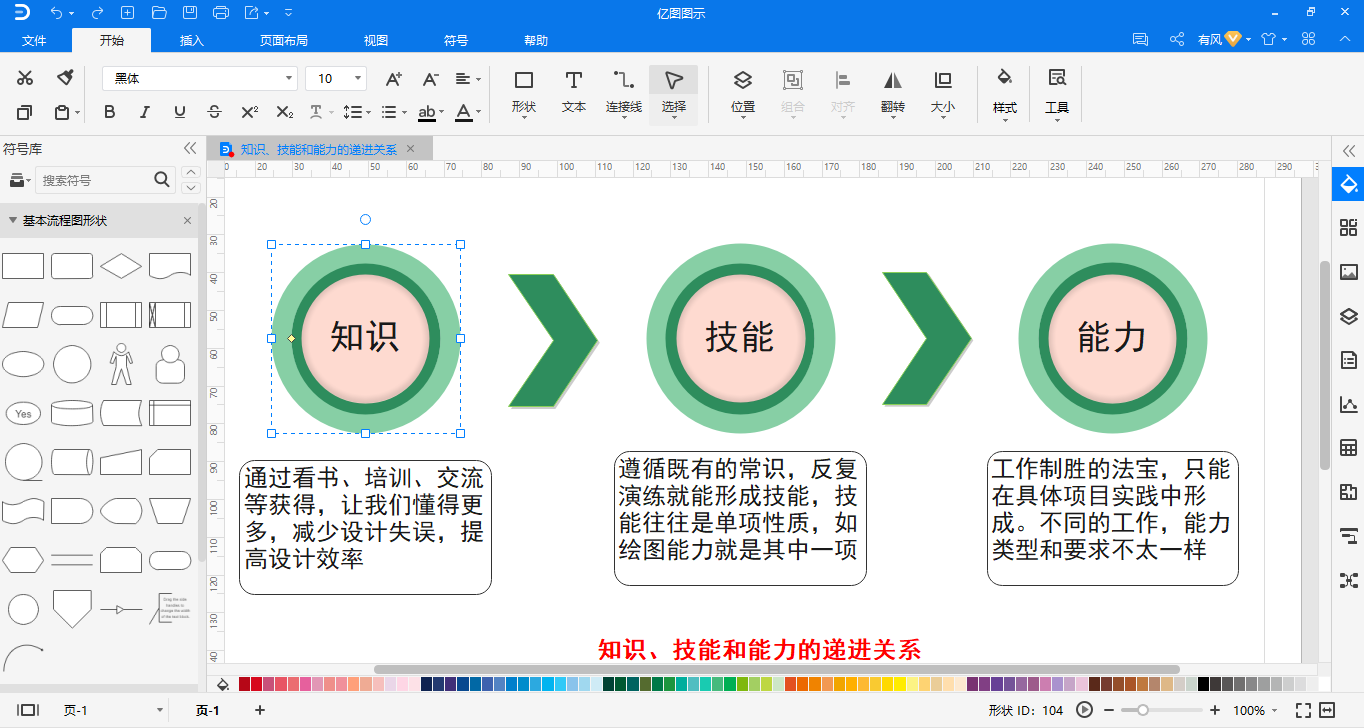Toggle underline text formatting
This screenshot has width=1364, height=728.
point(180,112)
